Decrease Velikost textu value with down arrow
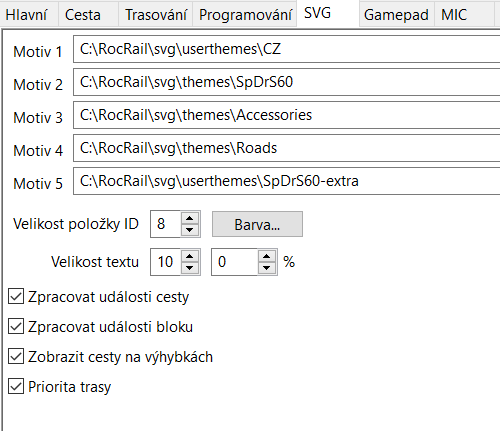Screen dimensions: 500x431 [x=190, y=268]
